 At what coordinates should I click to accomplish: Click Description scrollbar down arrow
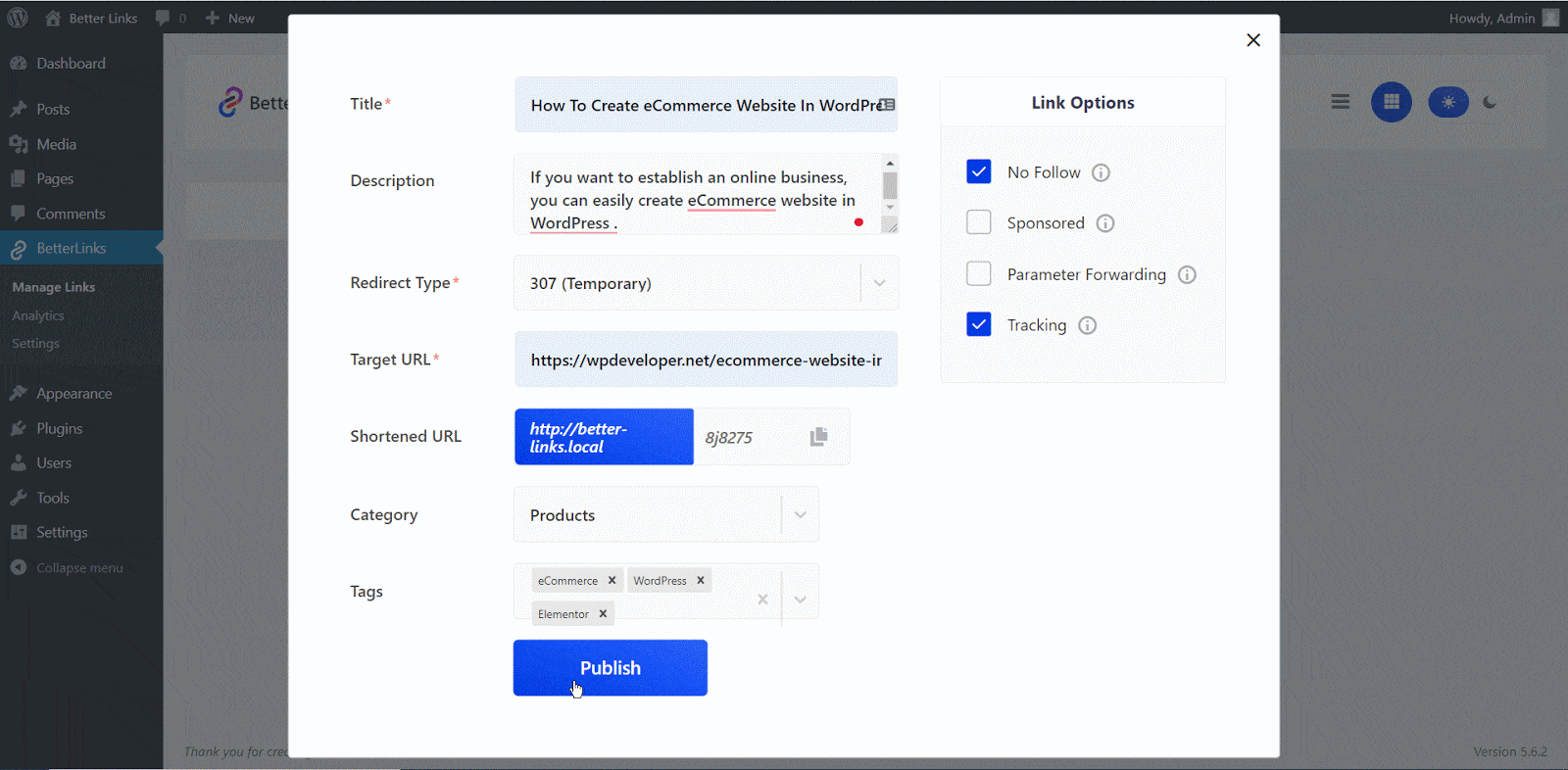tap(890, 207)
